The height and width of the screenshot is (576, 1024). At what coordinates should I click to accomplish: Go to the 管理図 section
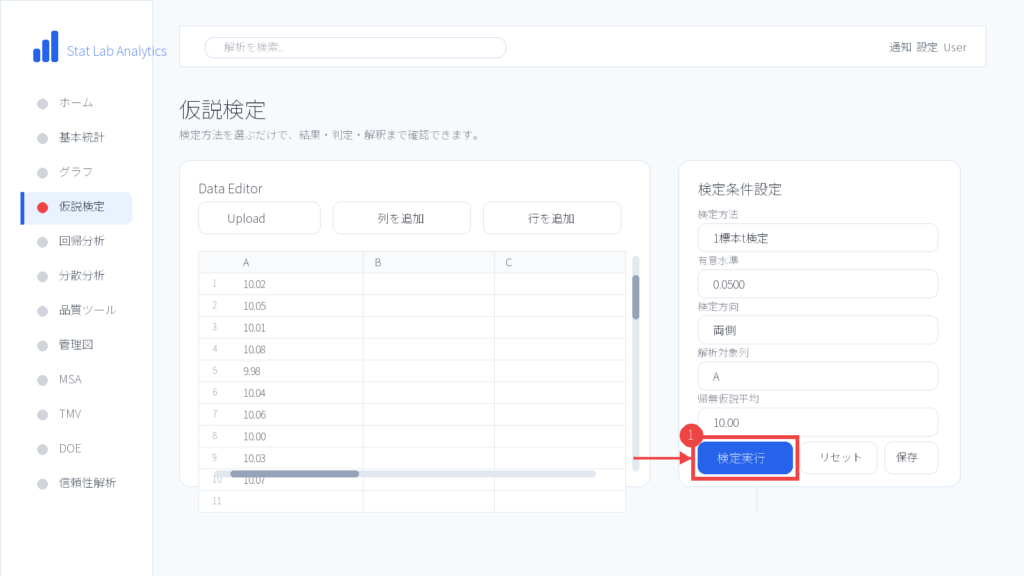point(76,345)
